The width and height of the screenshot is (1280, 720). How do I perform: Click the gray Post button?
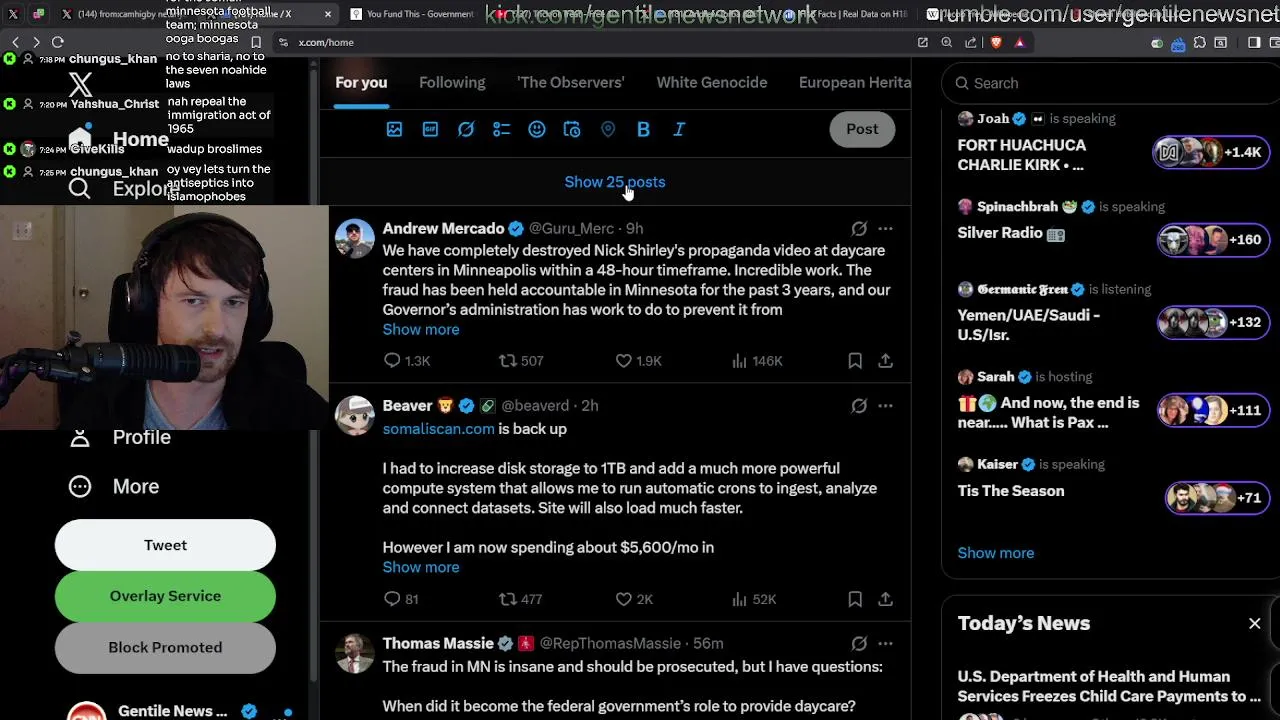click(862, 129)
